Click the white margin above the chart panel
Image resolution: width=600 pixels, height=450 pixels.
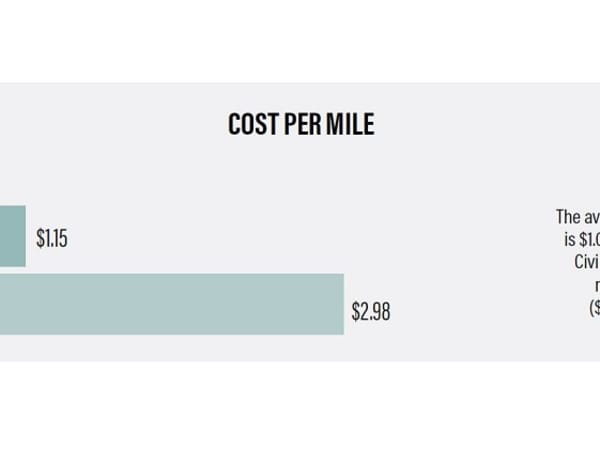(x=300, y=40)
